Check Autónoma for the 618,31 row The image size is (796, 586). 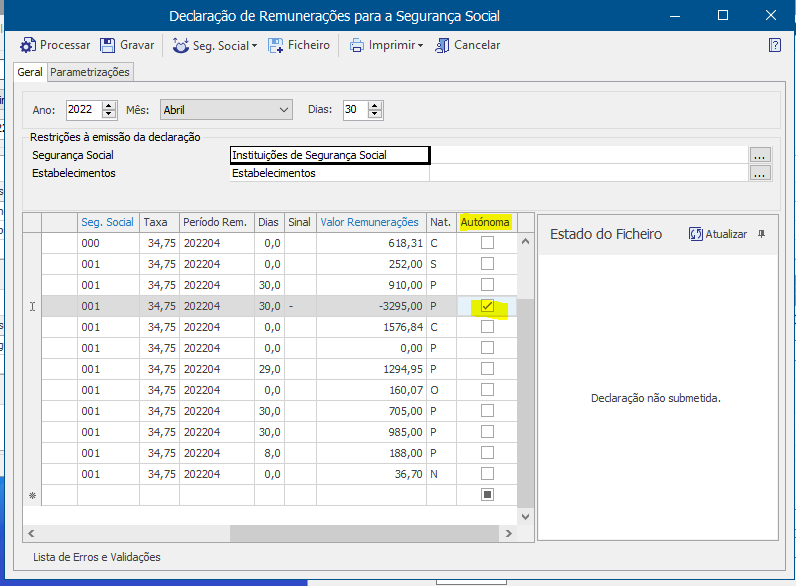tap(487, 243)
